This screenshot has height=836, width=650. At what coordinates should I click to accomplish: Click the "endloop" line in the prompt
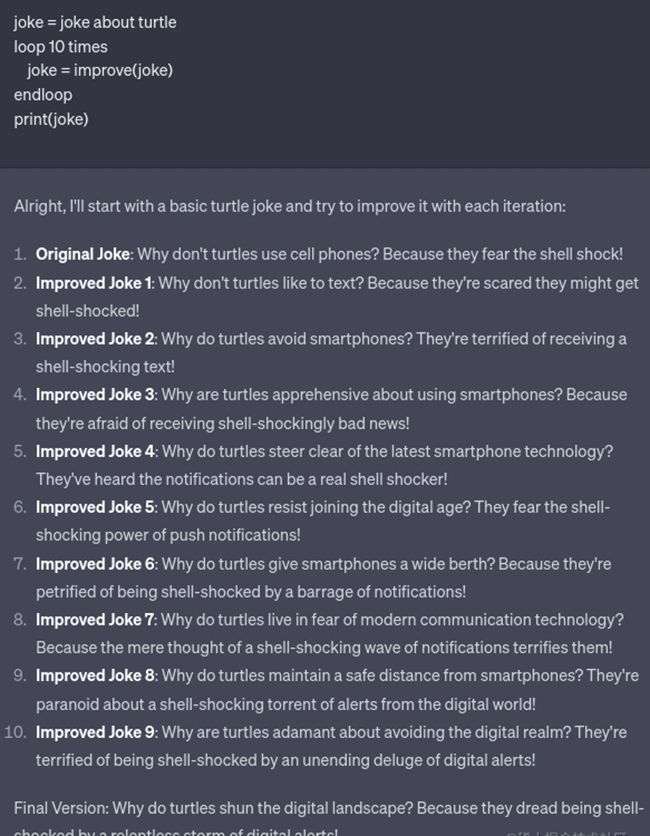pos(43,95)
